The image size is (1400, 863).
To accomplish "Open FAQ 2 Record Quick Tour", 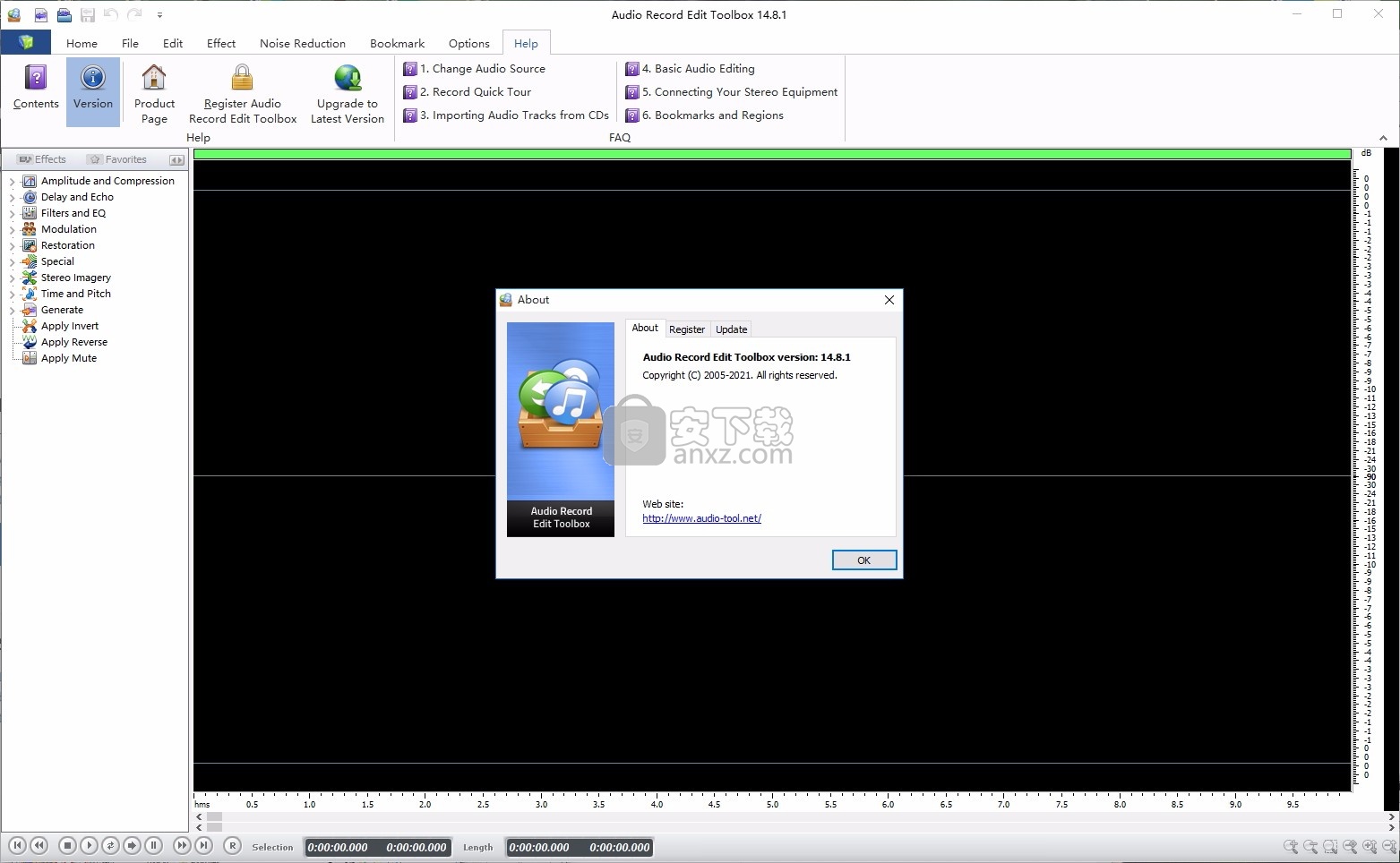I will (x=468, y=92).
